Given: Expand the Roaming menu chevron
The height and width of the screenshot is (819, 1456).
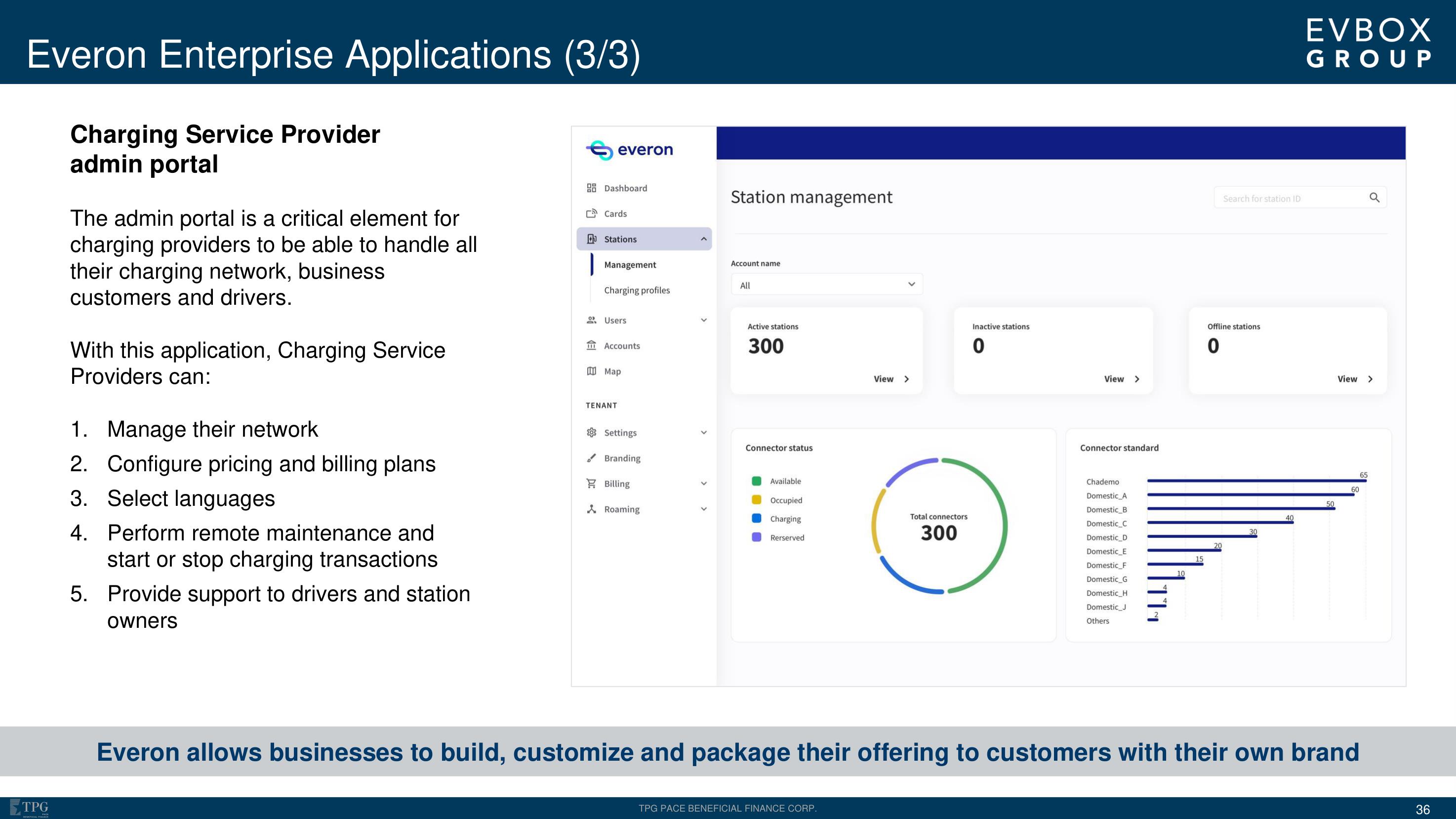Looking at the screenshot, I should 704,509.
